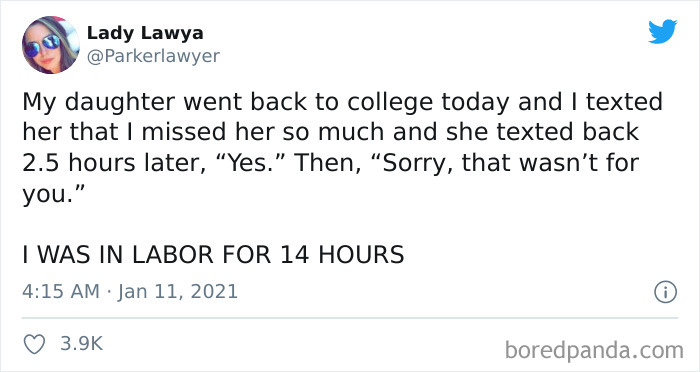The height and width of the screenshot is (372, 700).
Task: Like the tweet with the heart icon
Action: point(34,344)
